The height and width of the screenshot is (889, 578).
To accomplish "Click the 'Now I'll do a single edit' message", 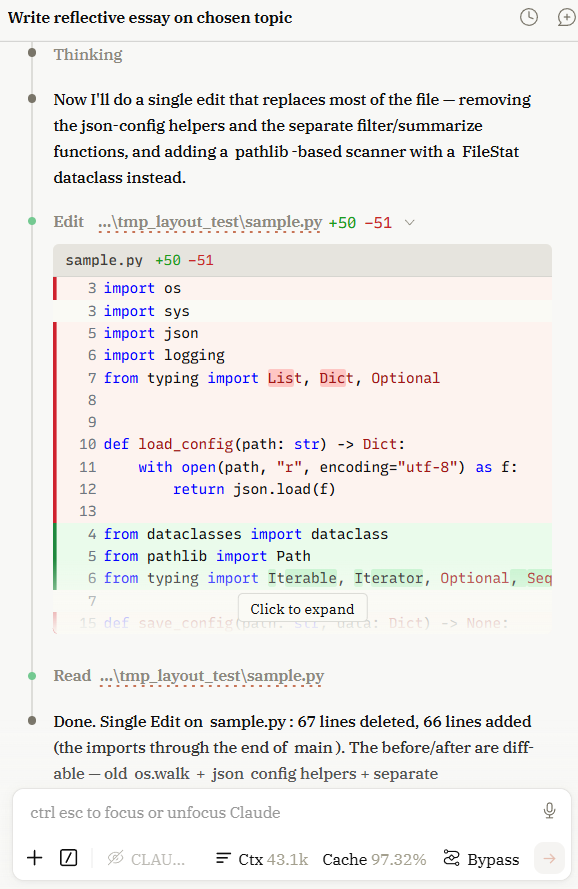I will tap(292, 138).
